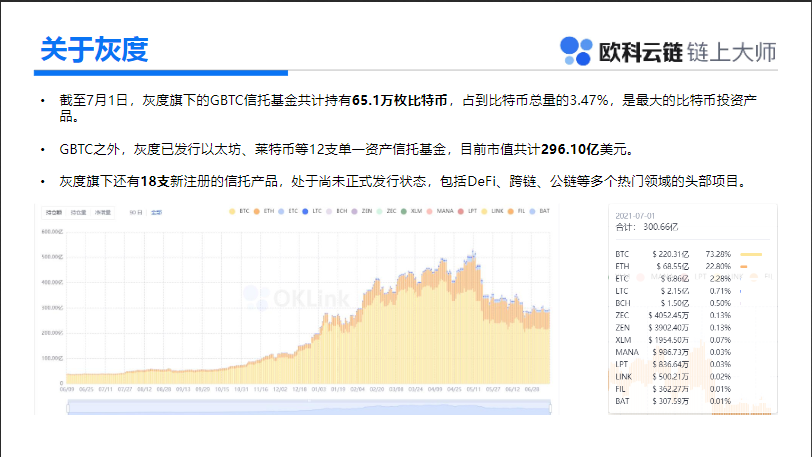Click the 600.00亿 y-axis label
The image size is (812, 457).
click(x=52, y=232)
